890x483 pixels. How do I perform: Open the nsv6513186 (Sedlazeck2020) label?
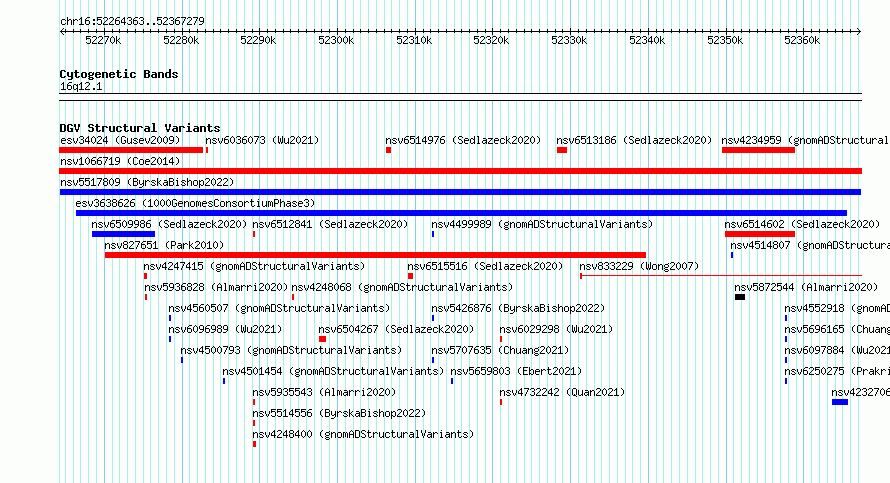click(x=634, y=140)
